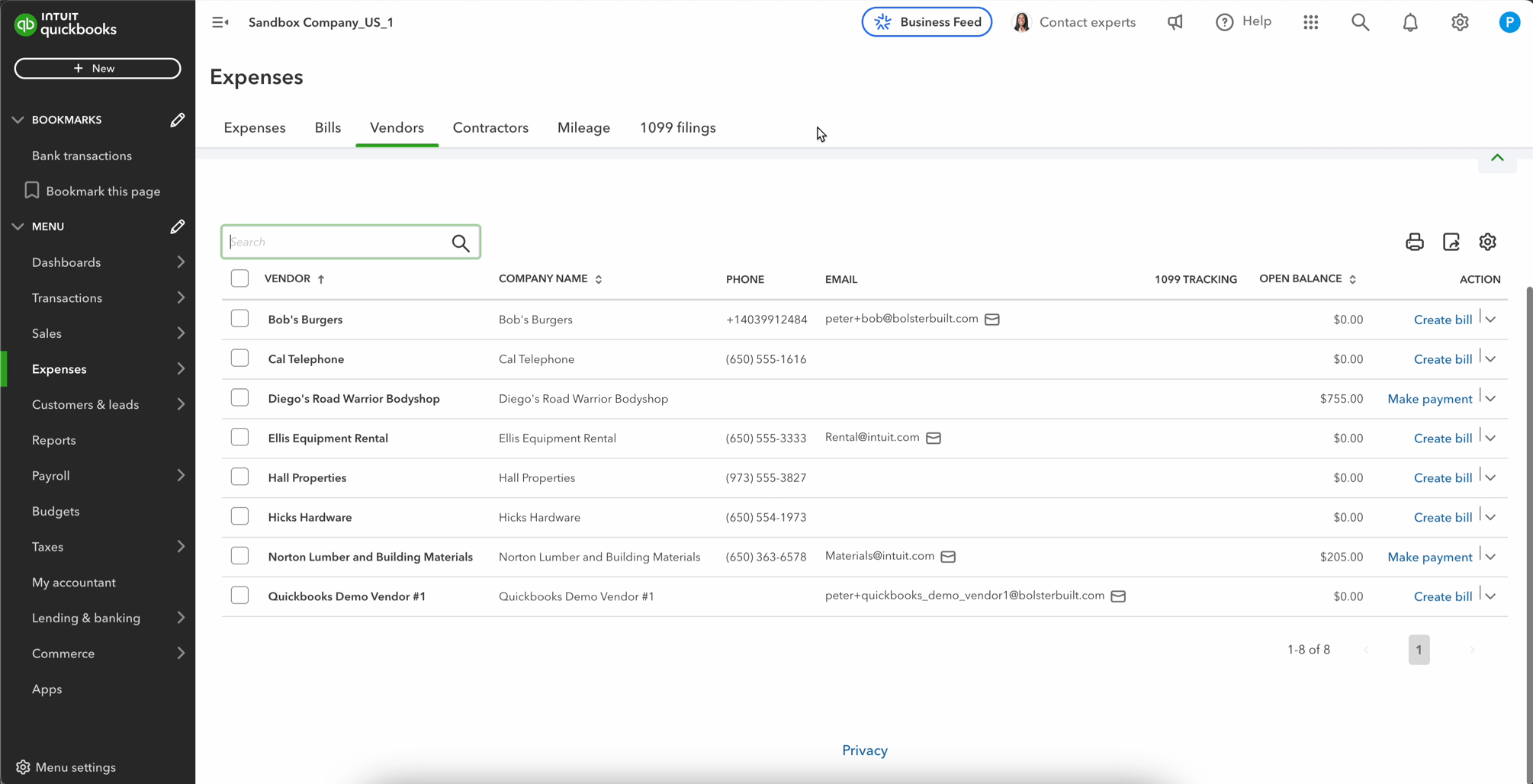Open the Privacy link

pos(864,750)
